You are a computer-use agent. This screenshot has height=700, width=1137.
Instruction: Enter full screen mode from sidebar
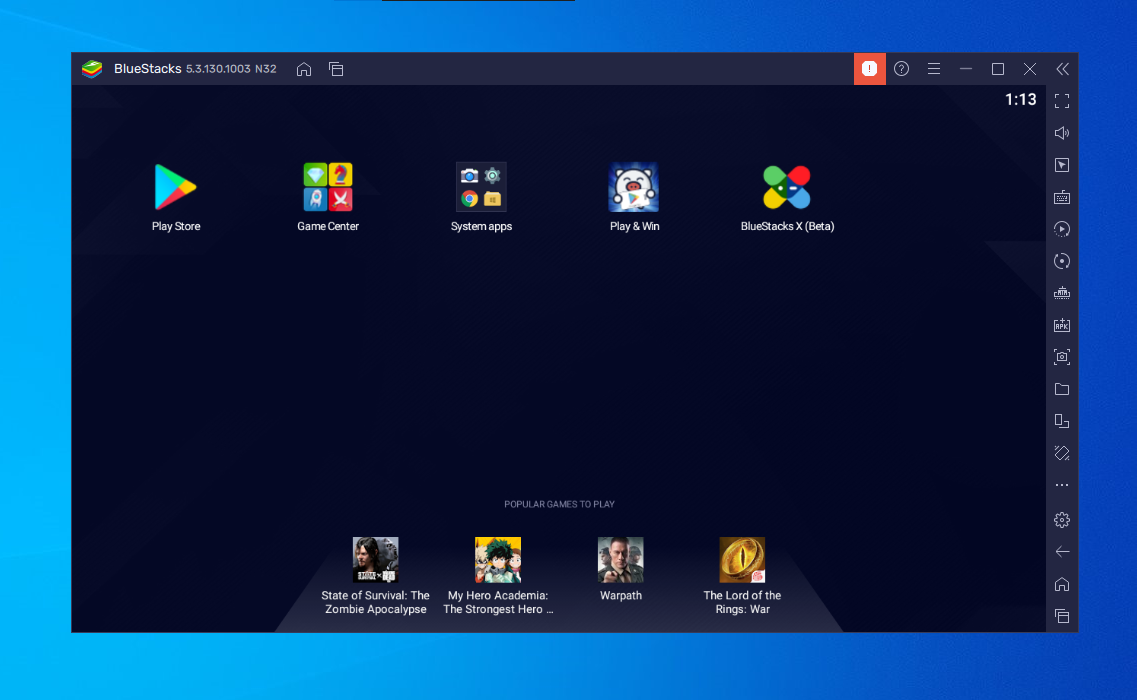1062,101
